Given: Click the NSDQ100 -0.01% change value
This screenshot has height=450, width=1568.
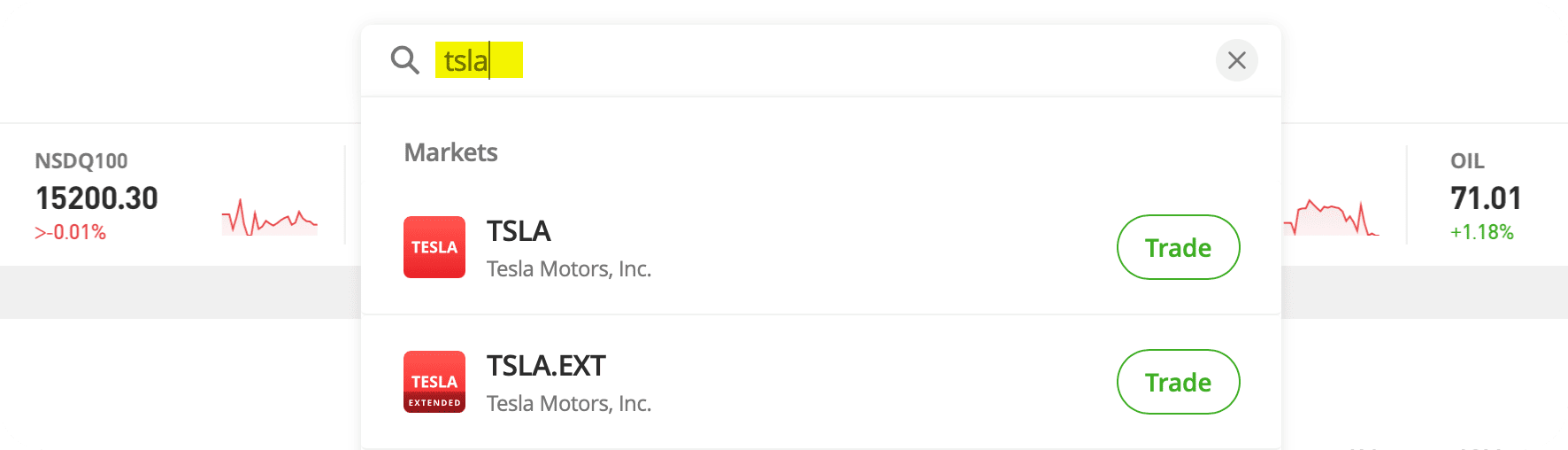Looking at the screenshot, I should tap(71, 232).
